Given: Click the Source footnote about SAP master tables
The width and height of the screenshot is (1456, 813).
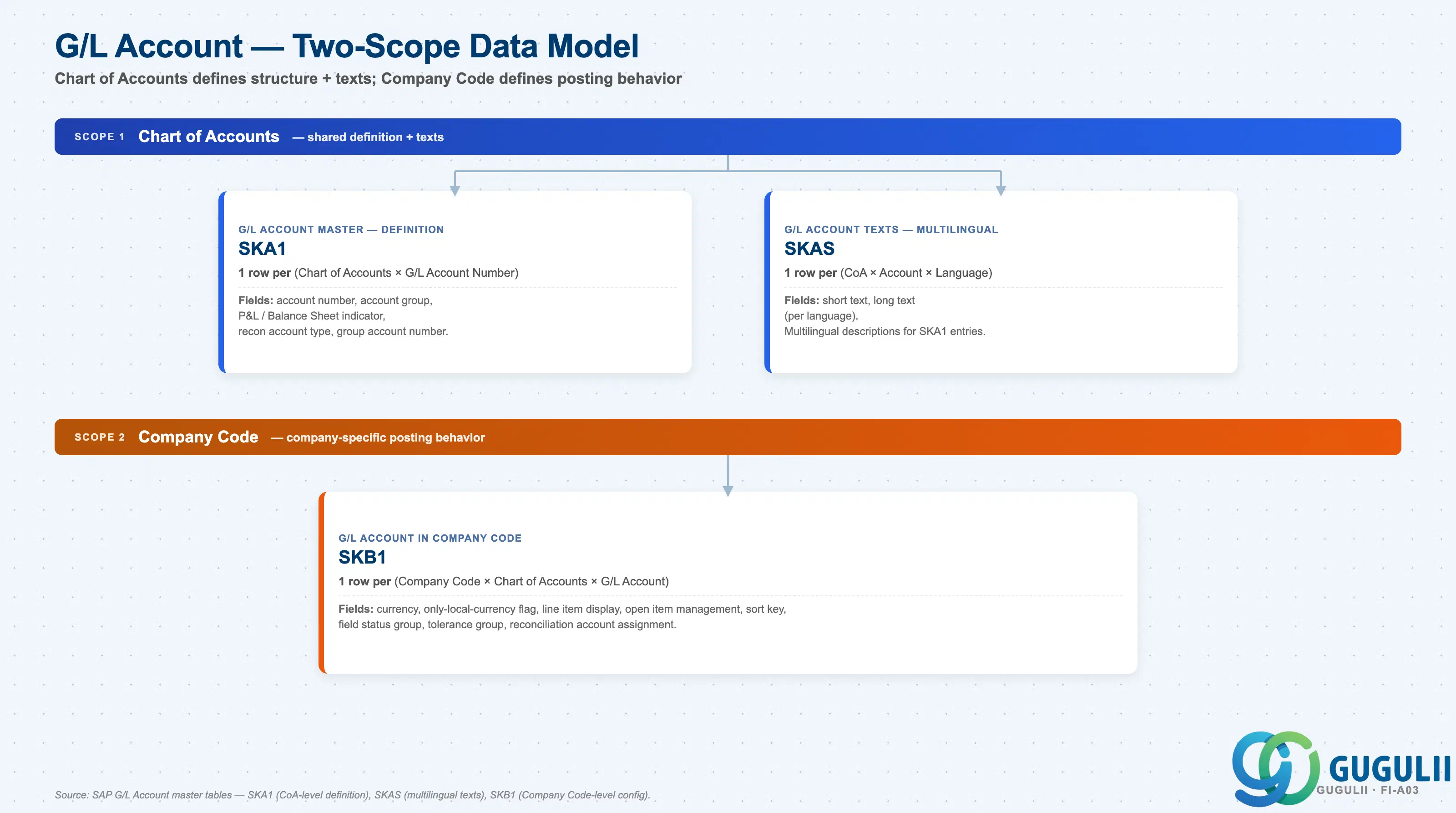Looking at the screenshot, I should pyautogui.click(x=352, y=795).
